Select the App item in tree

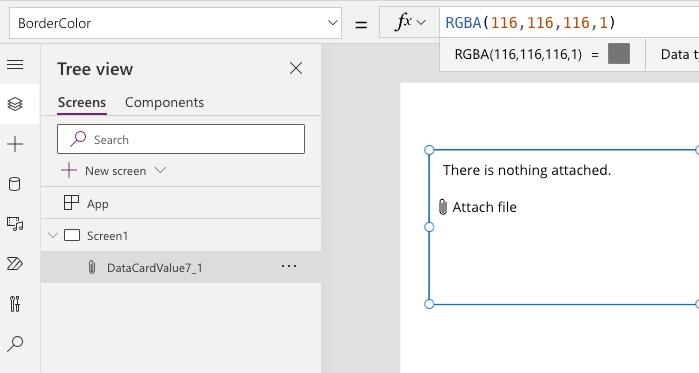pos(181,203)
